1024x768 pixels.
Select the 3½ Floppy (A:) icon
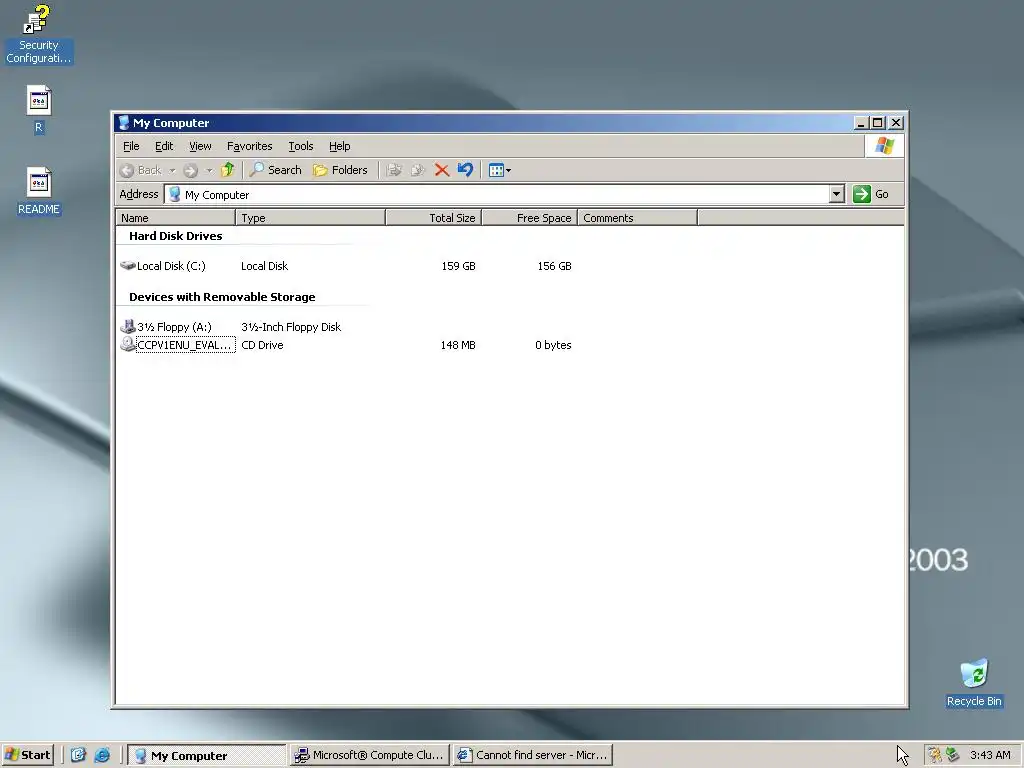click(128, 327)
